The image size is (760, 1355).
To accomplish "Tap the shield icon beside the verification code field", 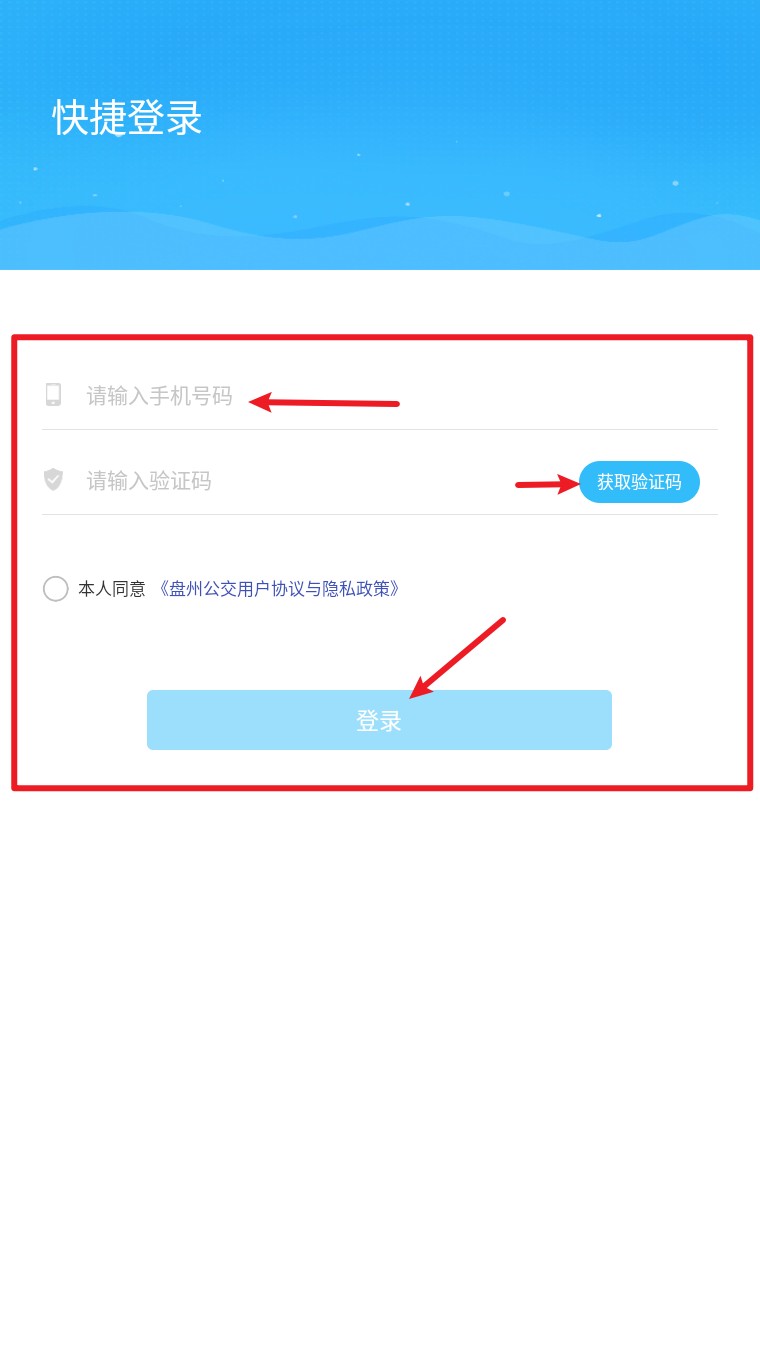I will 53,480.
